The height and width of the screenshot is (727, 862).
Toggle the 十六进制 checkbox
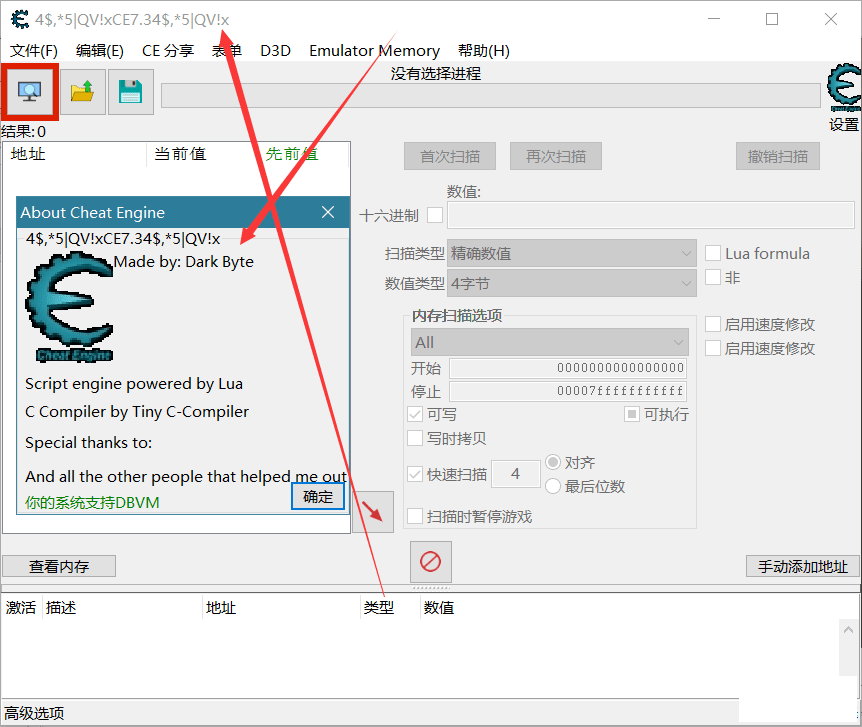tap(435, 215)
